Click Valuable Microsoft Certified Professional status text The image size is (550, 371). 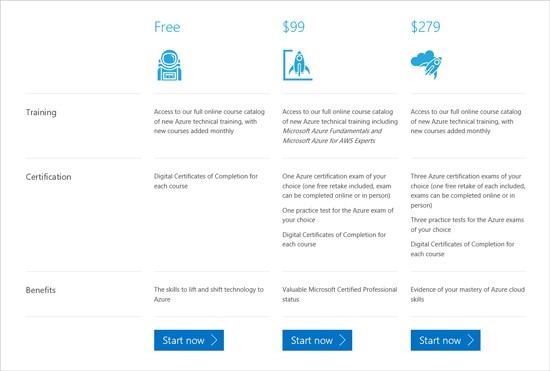pos(340,294)
